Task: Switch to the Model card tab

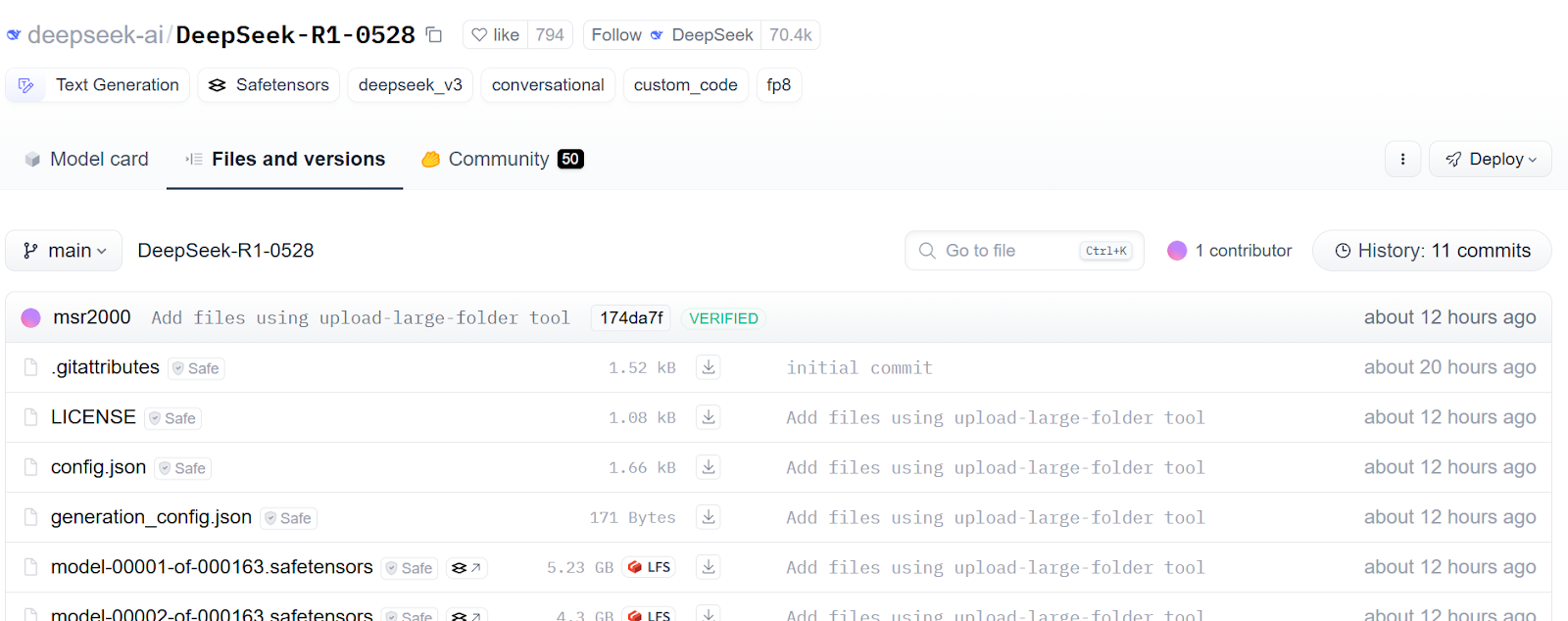Action: (x=86, y=159)
